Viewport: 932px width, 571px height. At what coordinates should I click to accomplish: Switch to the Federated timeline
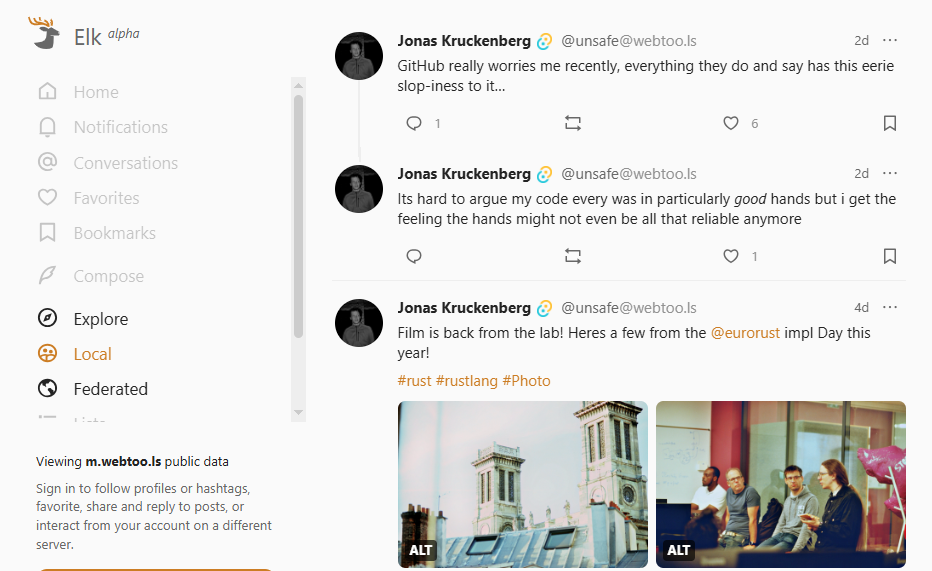(x=110, y=389)
